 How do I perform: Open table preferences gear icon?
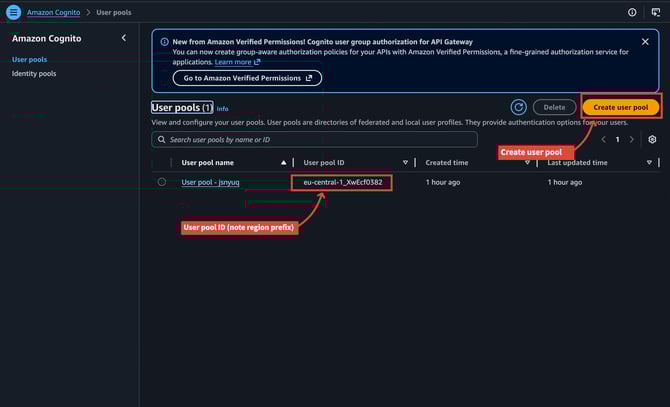point(652,140)
